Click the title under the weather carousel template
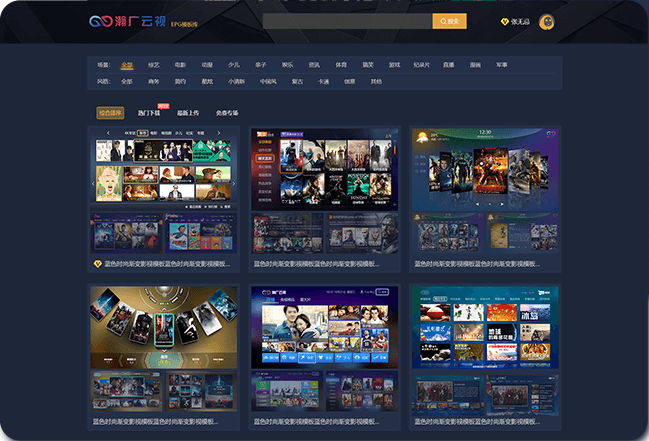649x441 pixels. click(477, 264)
